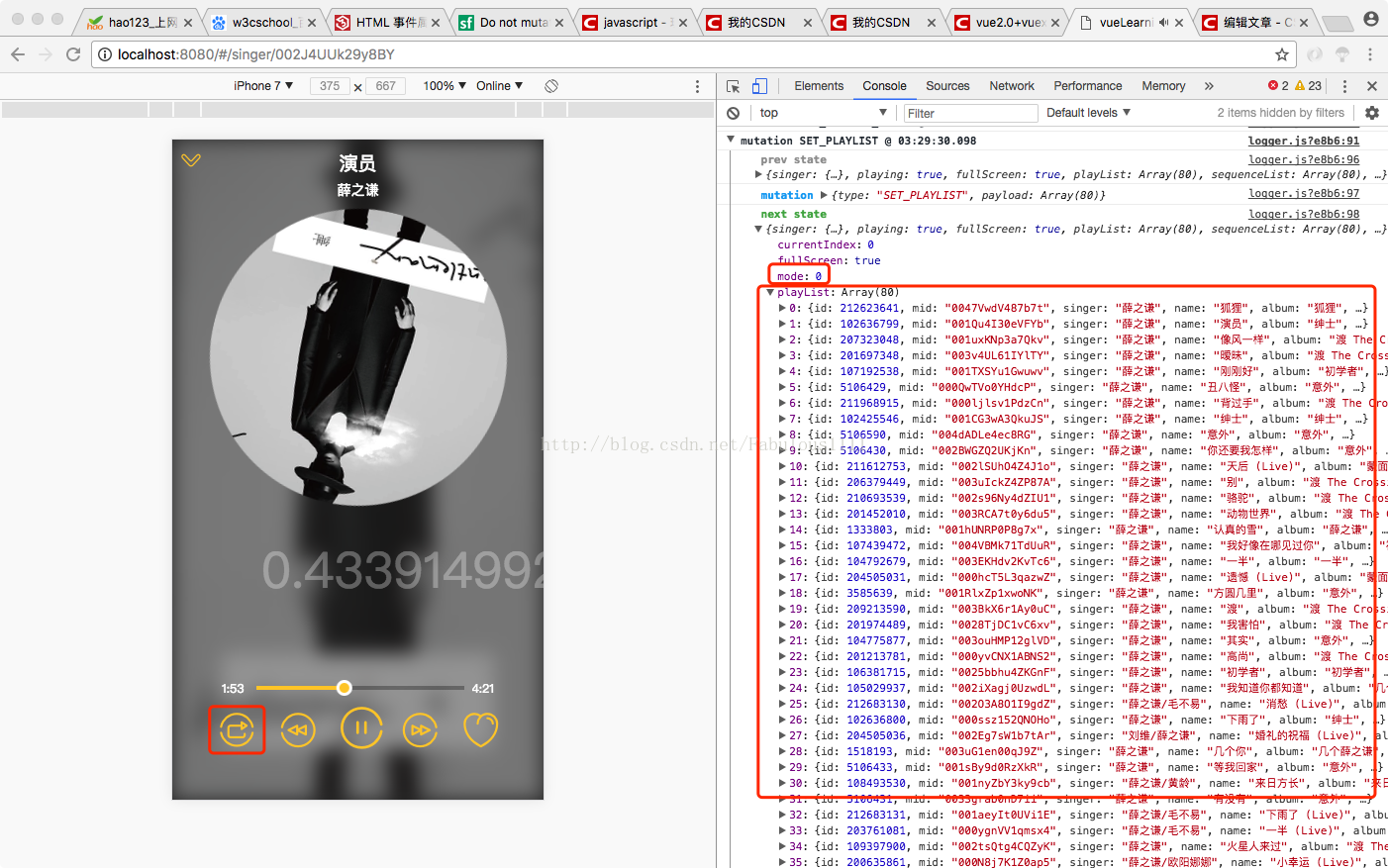Expand the mutation payload object

point(824,195)
